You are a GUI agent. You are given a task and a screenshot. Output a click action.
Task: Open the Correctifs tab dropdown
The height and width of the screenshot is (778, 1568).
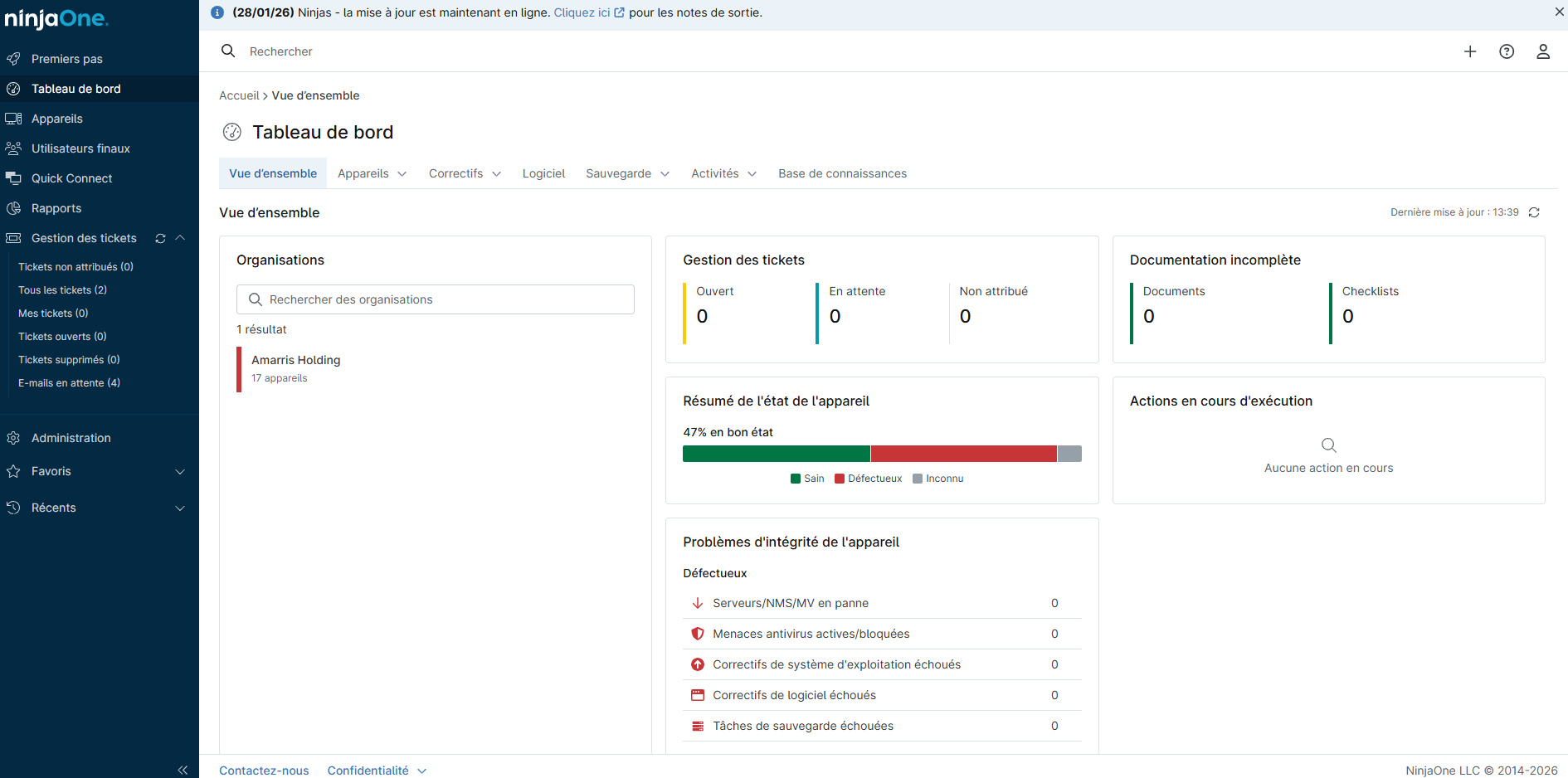coord(465,173)
